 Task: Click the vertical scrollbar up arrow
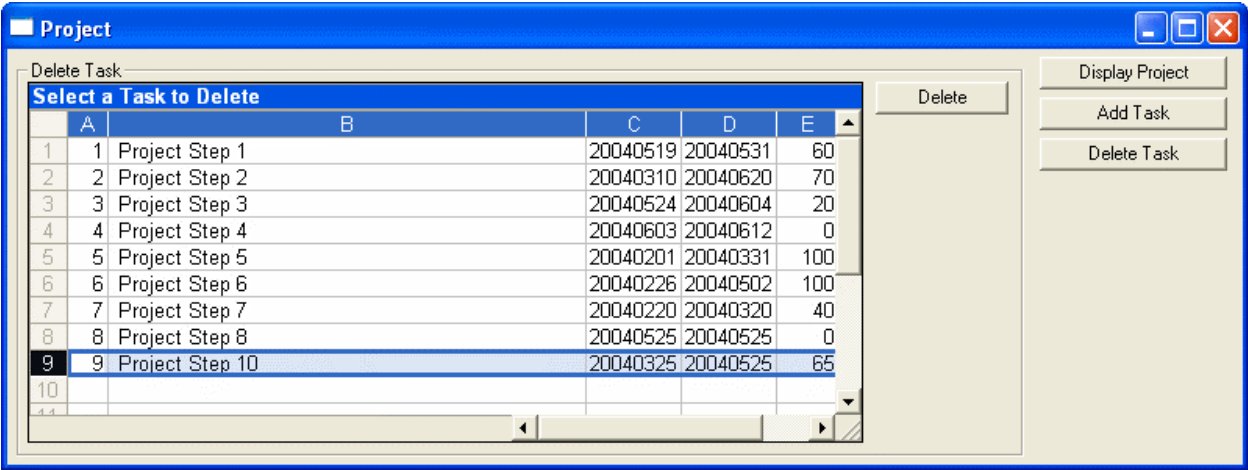[847, 123]
